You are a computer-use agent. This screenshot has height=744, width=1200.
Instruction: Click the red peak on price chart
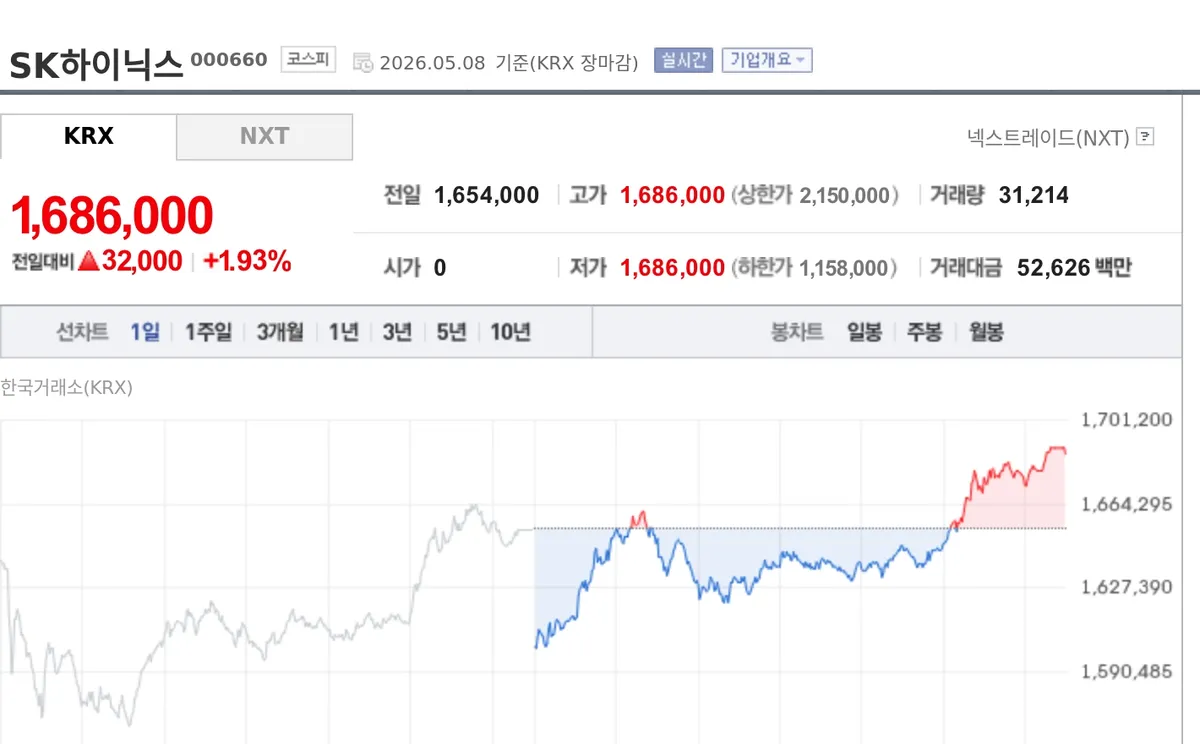pos(1057,449)
